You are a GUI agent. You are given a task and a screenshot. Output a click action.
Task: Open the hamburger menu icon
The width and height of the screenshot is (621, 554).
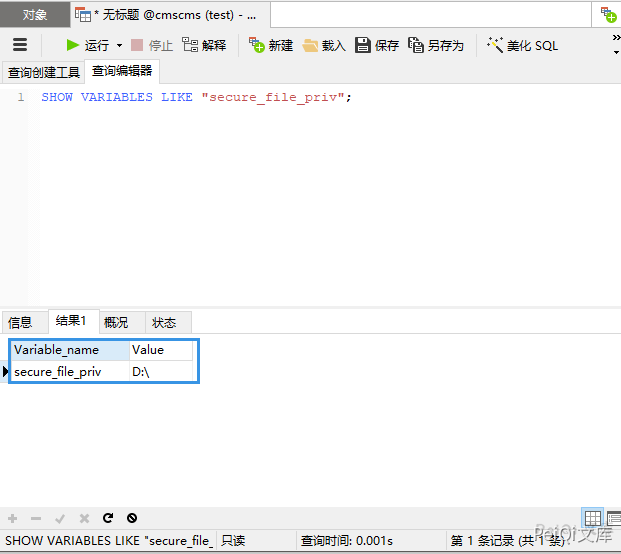click(x=20, y=45)
